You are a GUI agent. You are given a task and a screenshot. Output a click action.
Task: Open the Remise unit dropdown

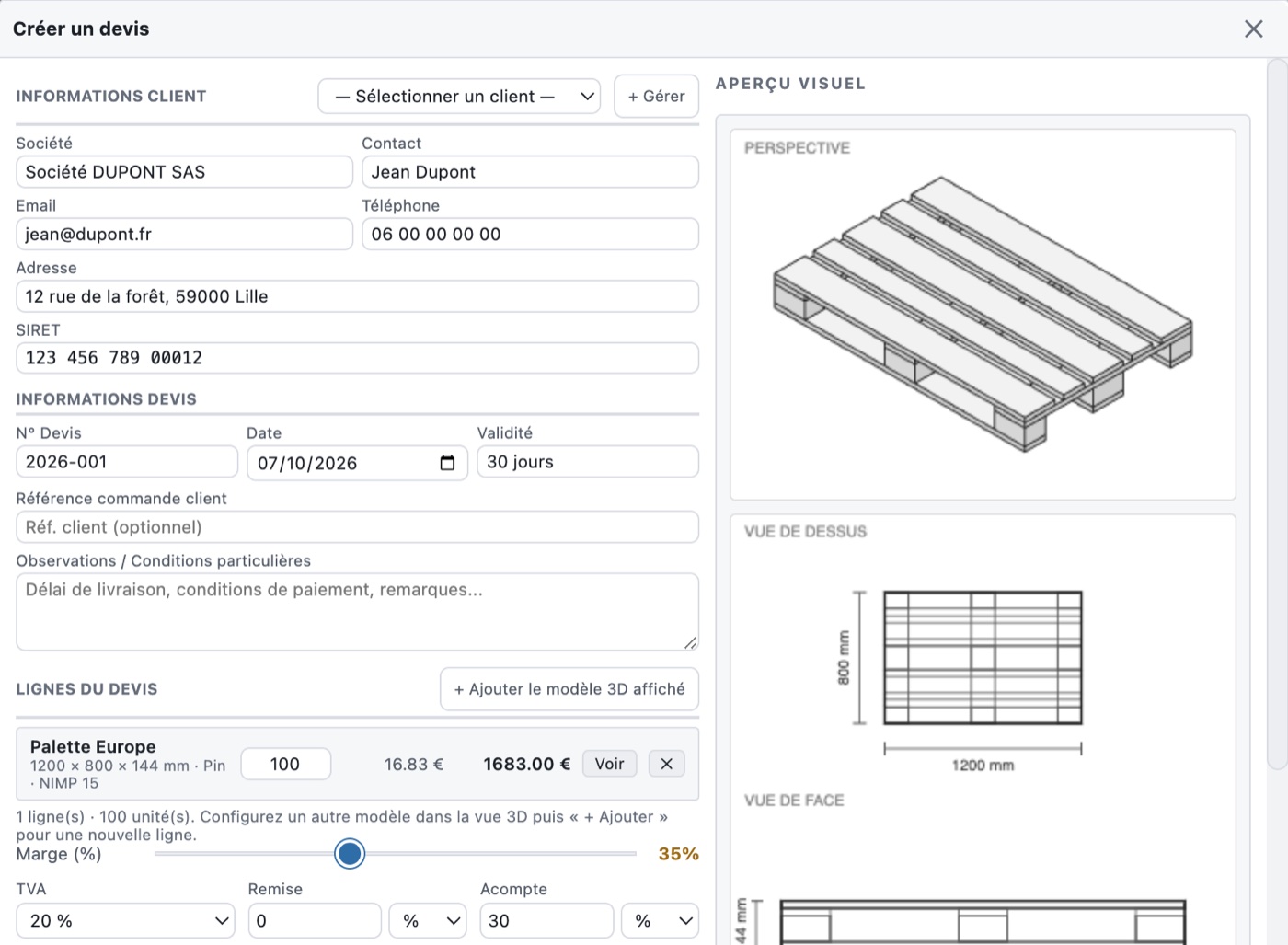pos(428,920)
